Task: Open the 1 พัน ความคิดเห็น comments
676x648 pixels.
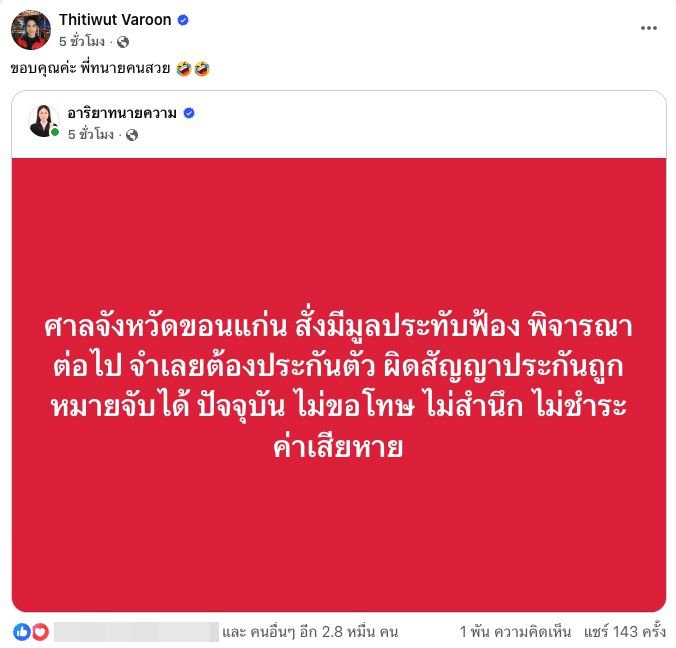Action: [x=515, y=632]
